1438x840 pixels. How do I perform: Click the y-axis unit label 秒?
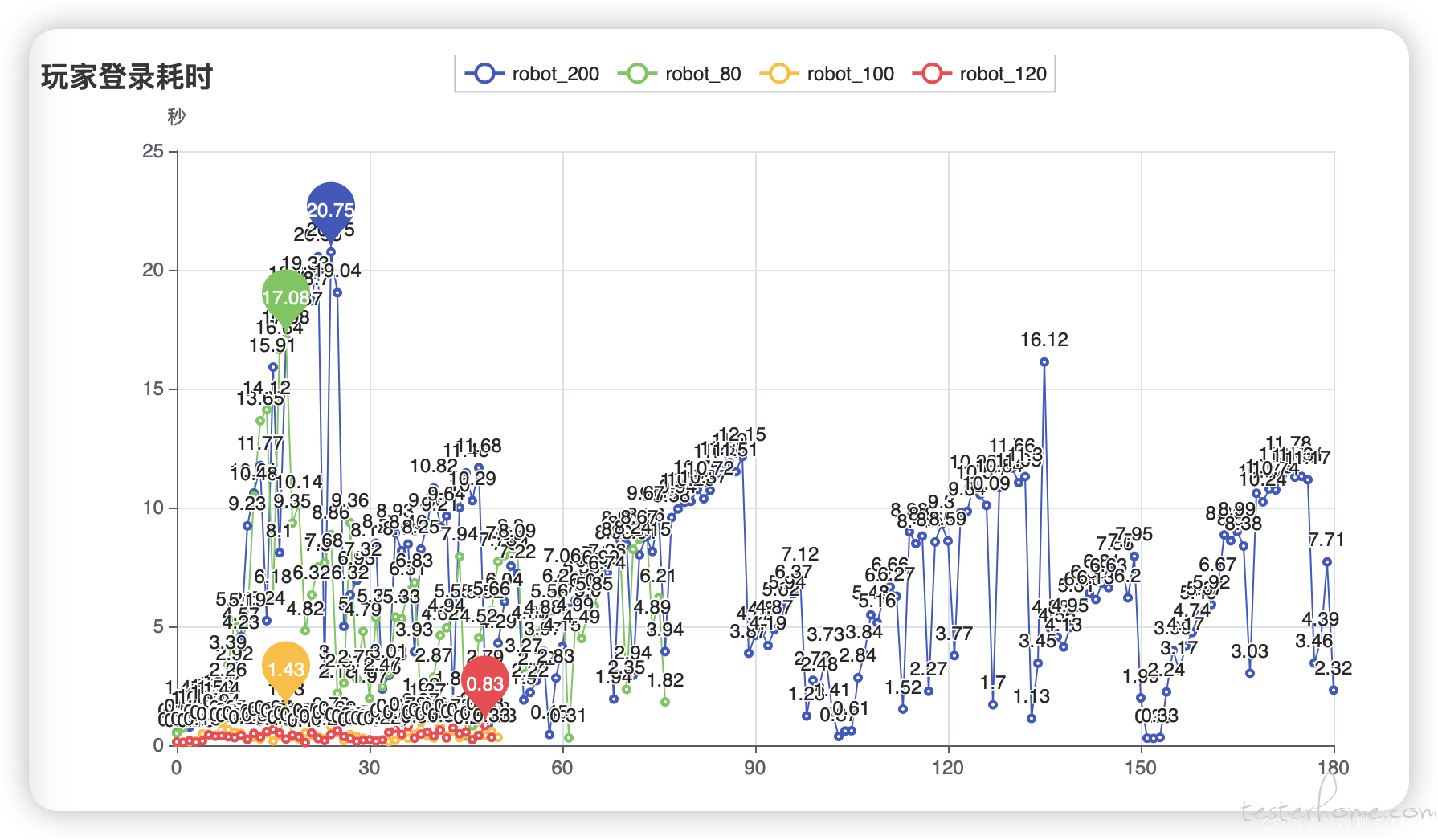point(176,116)
